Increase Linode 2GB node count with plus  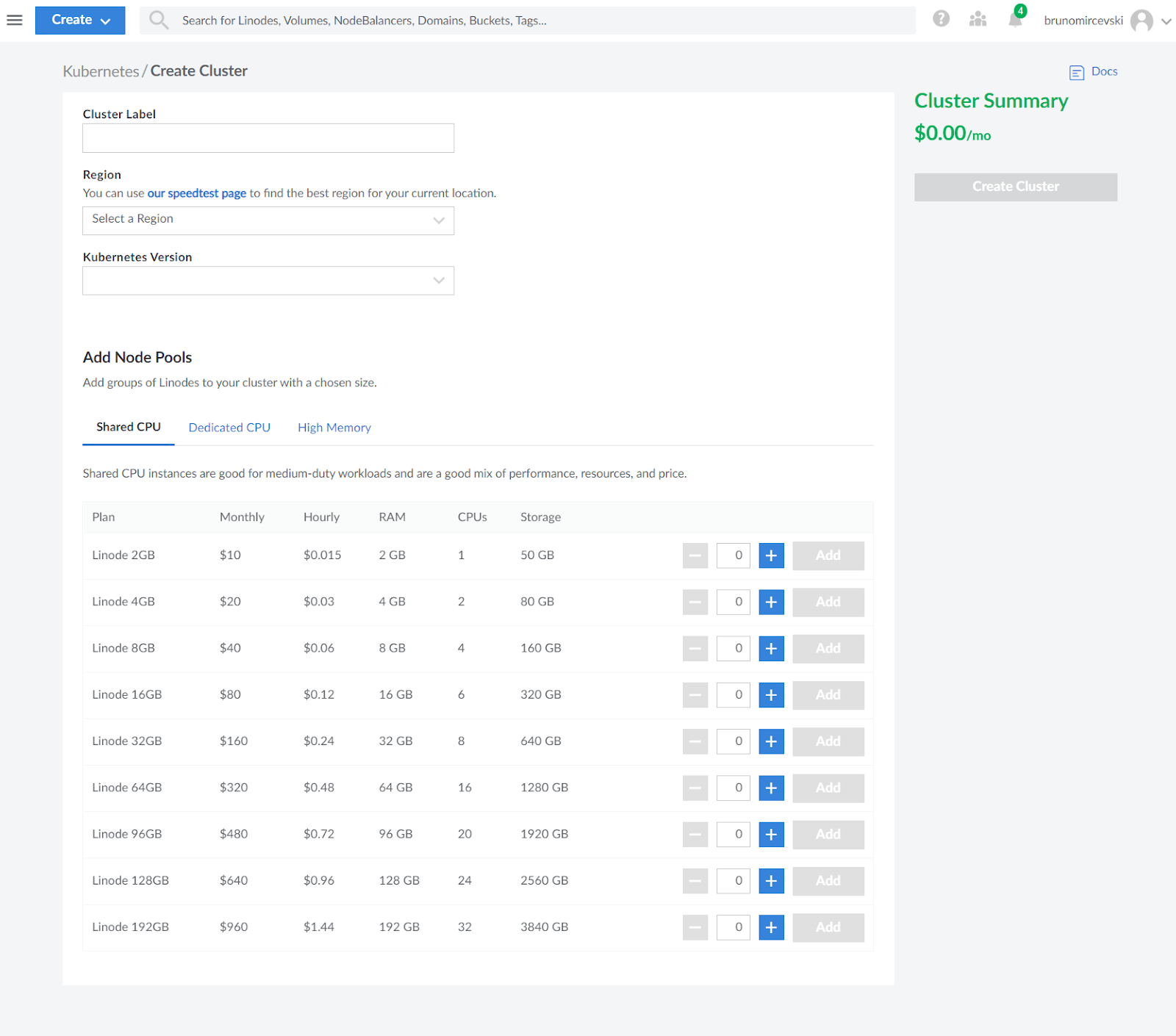tap(771, 555)
